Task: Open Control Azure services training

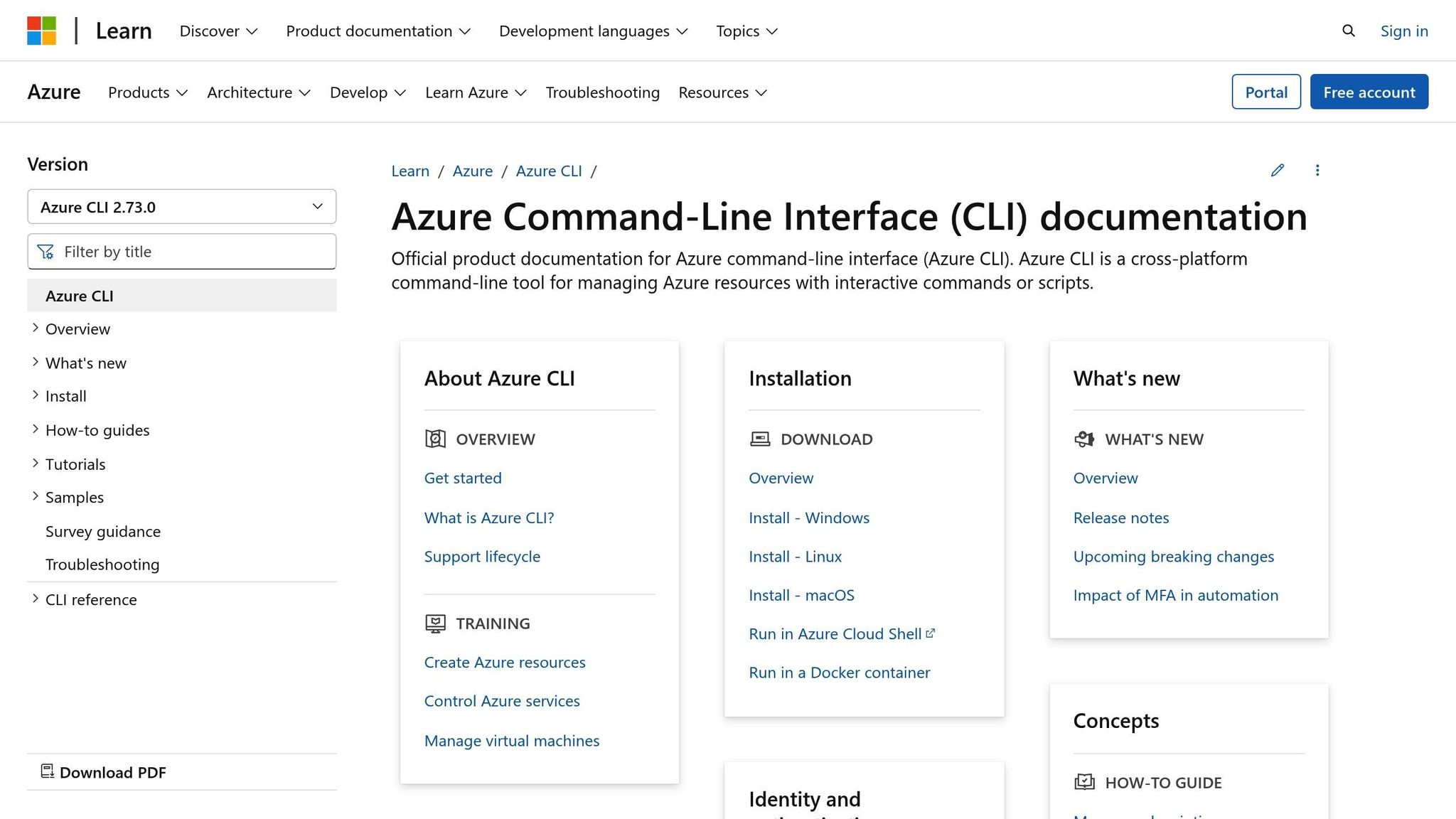Action: pyautogui.click(x=502, y=700)
